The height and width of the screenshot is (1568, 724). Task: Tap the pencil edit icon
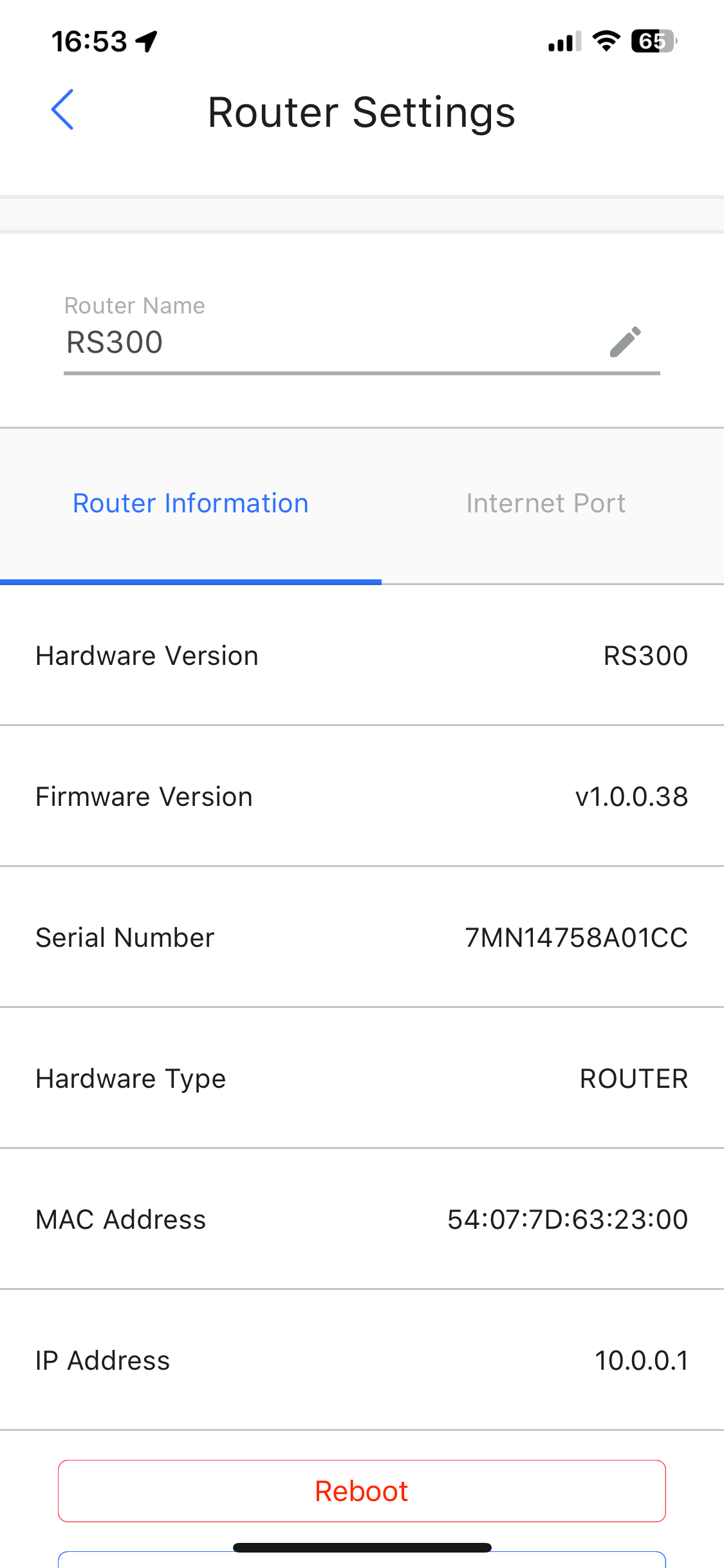625,341
